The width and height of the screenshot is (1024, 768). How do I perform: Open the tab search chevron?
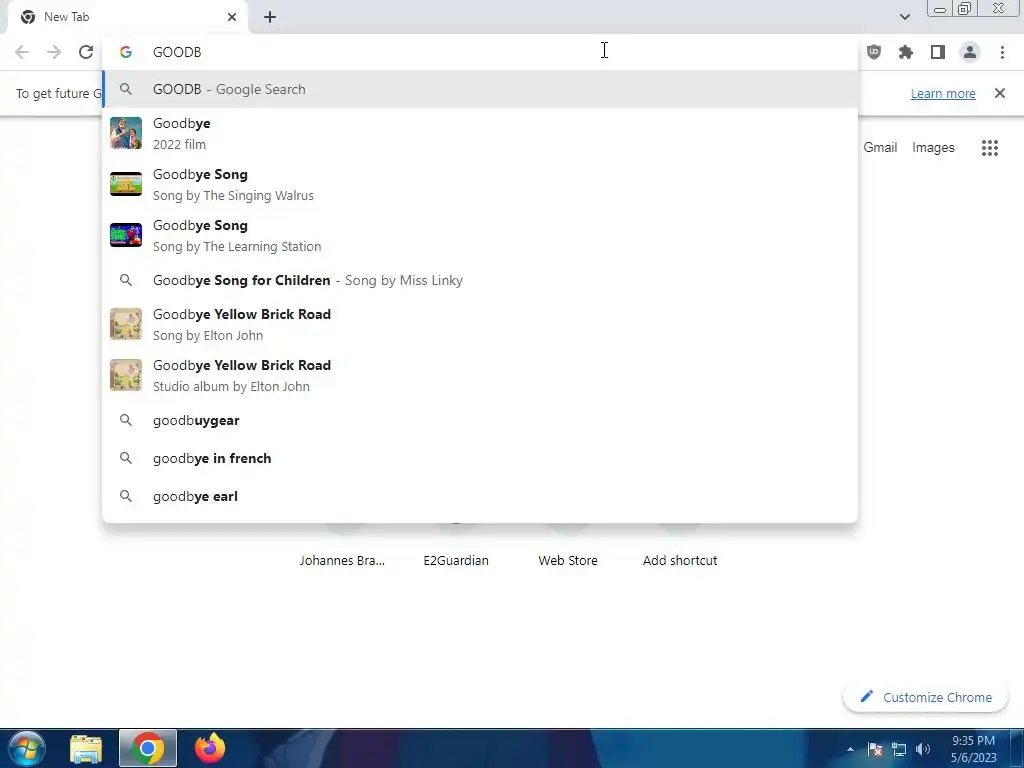click(904, 17)
